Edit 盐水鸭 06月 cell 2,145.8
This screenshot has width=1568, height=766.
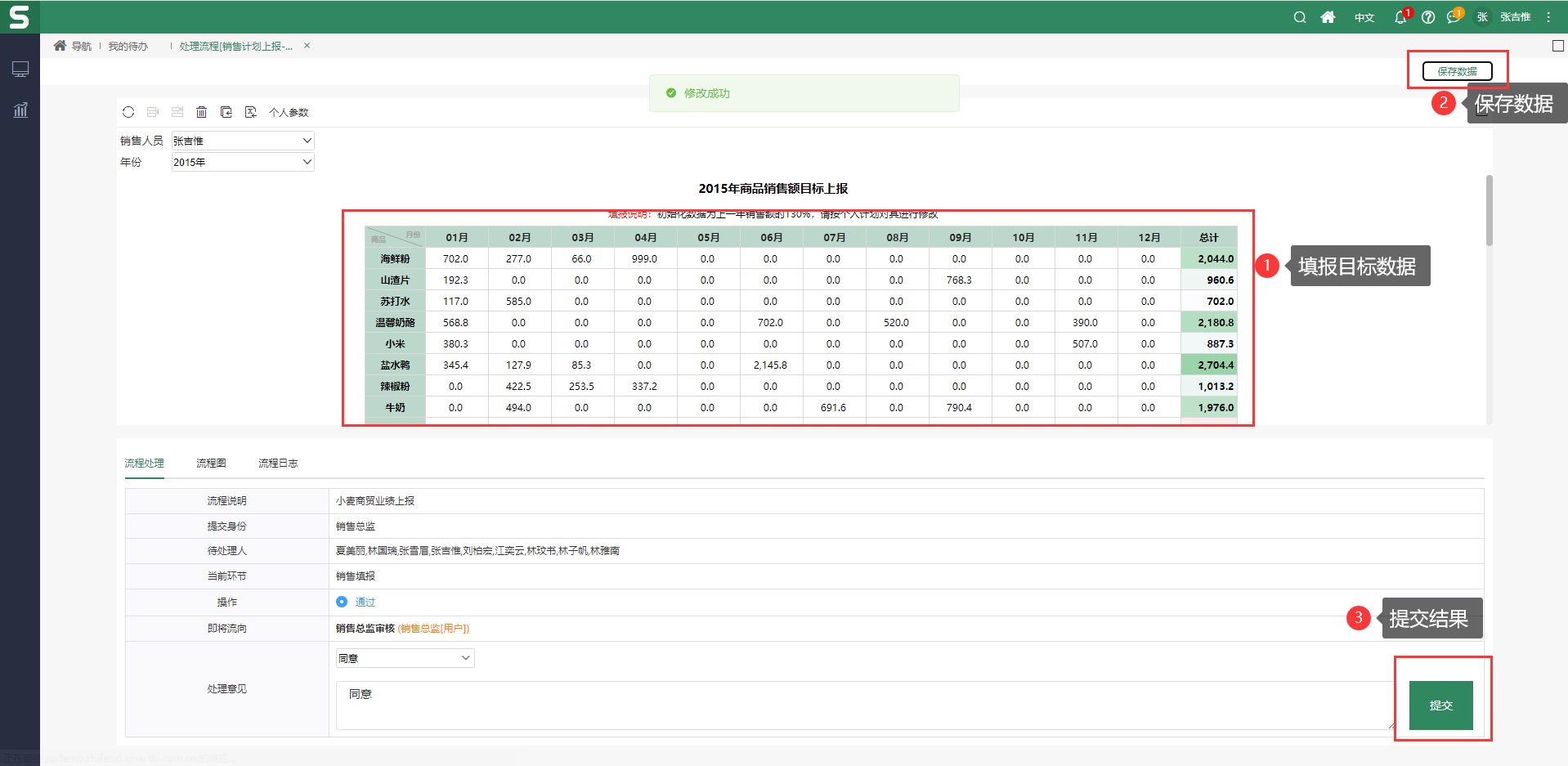(770, 365)
